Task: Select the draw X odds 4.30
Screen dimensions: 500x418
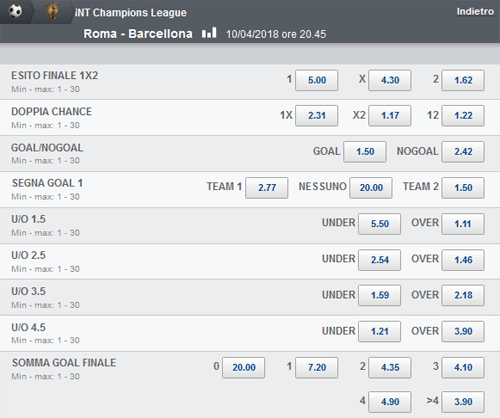Action: click(x=390, y=80)
